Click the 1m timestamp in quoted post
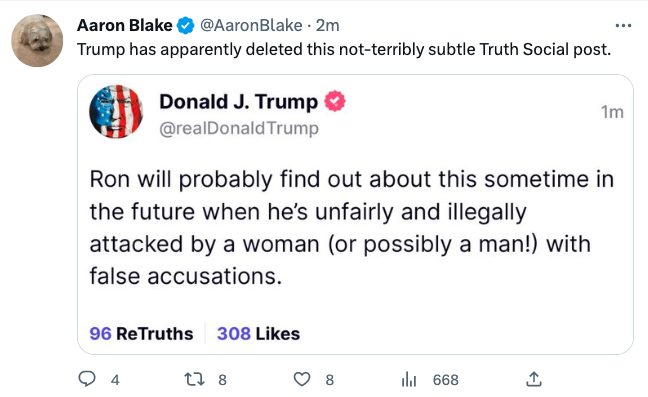 pos(612,112)
